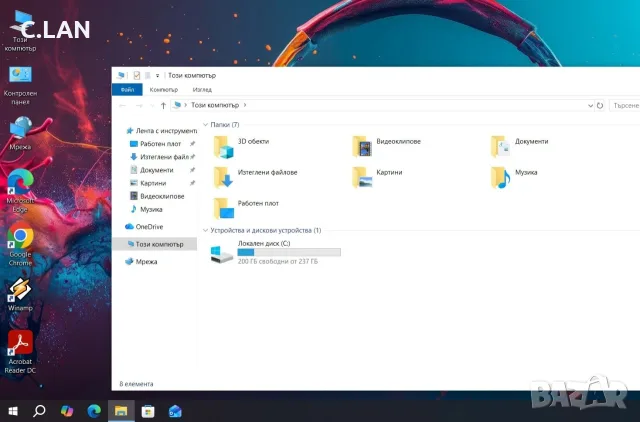Open the Microsoft Store taskbar icon

pos(148,411)
